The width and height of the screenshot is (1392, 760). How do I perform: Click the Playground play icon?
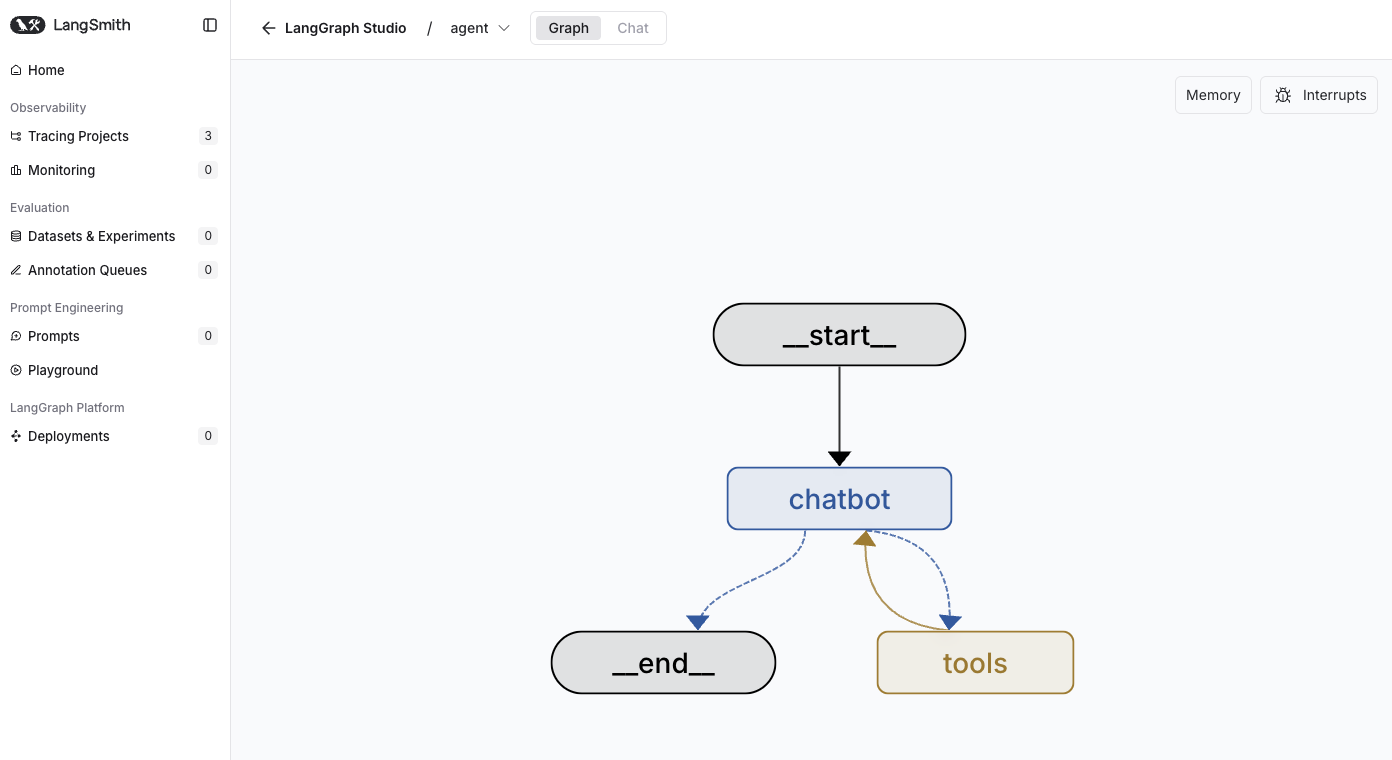[15, 370]
